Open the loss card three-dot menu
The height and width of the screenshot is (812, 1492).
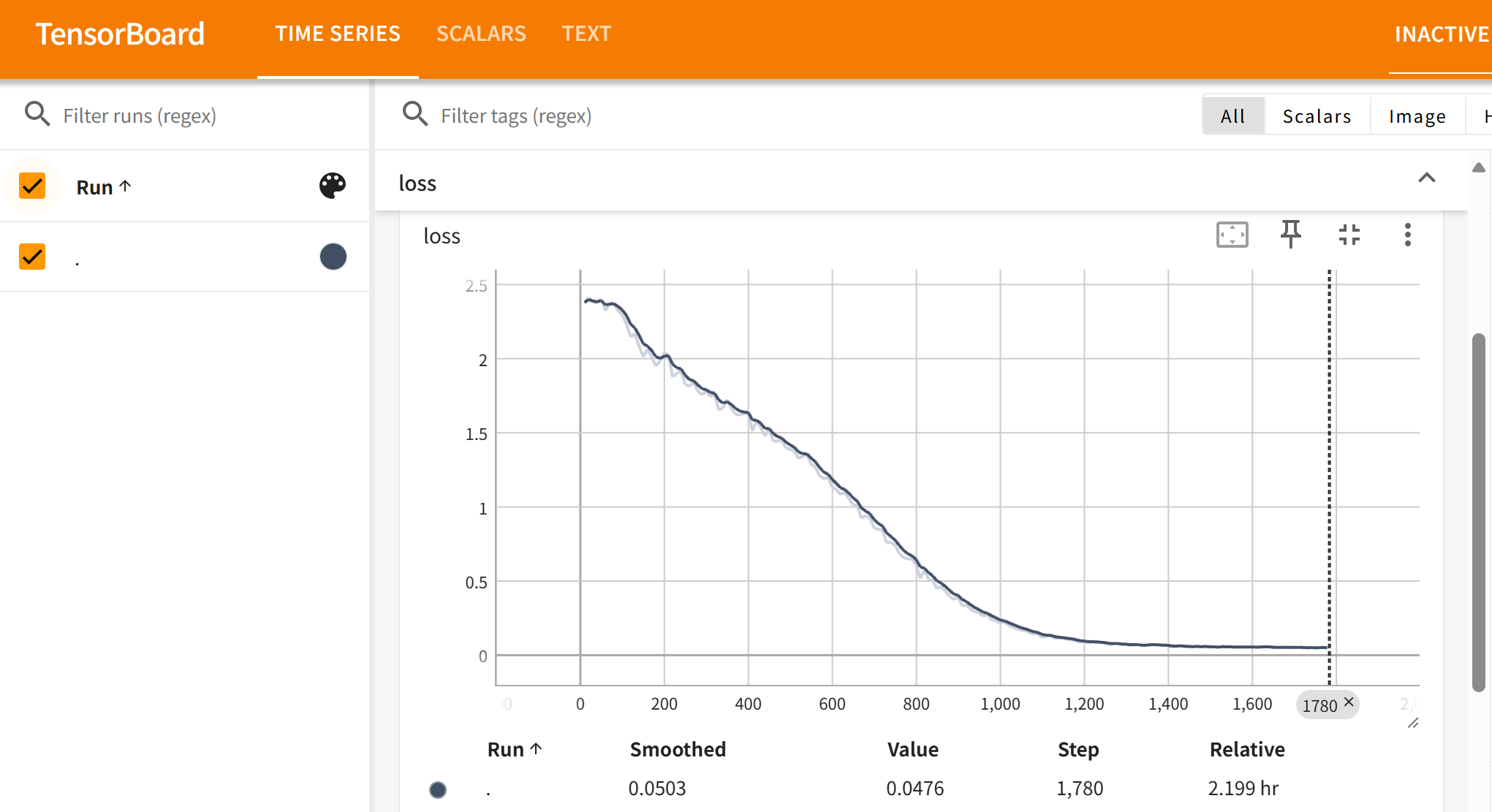coord(1407,235)
